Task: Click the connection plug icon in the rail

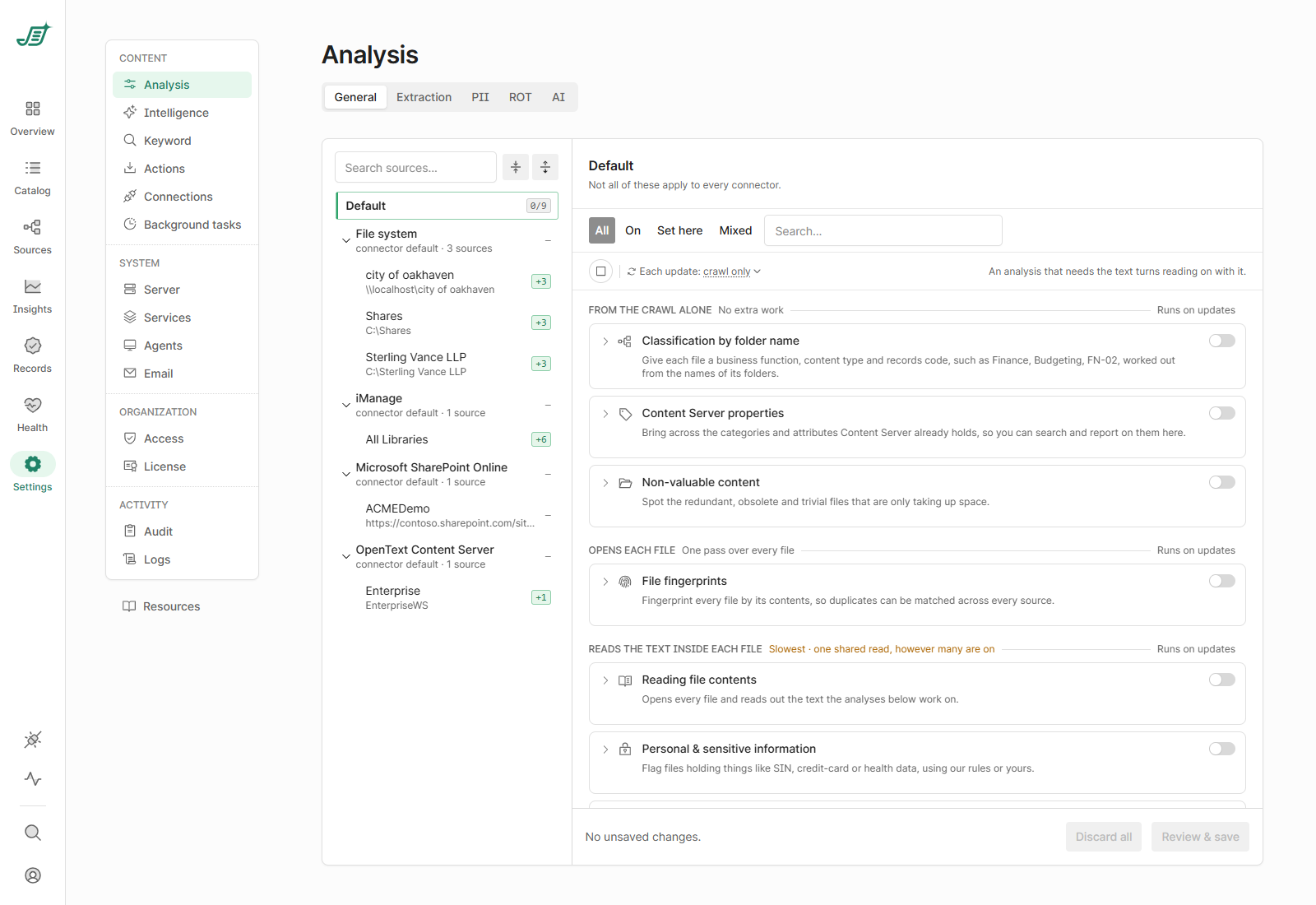Action: point(33,740)
